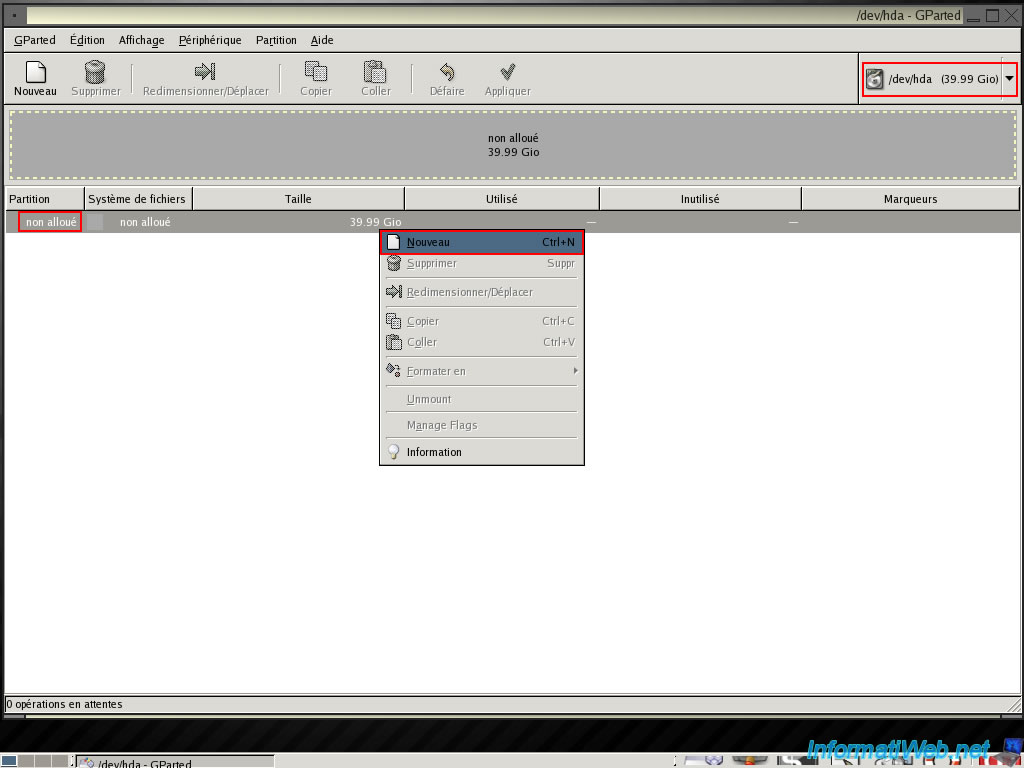Screen dimensions: 1024x768
Task: Click the first workspace in the pager
Action: 9,761
